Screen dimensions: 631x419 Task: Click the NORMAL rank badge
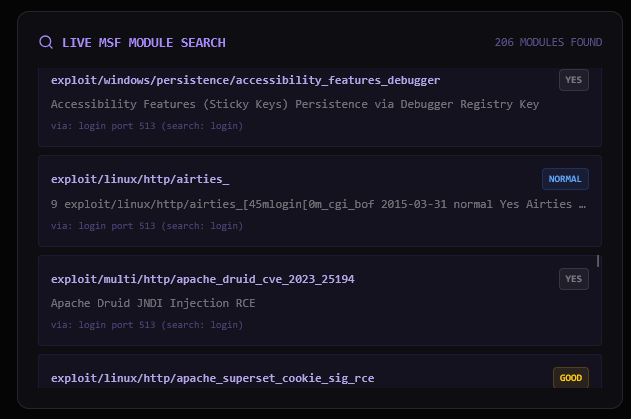(565, 179)
